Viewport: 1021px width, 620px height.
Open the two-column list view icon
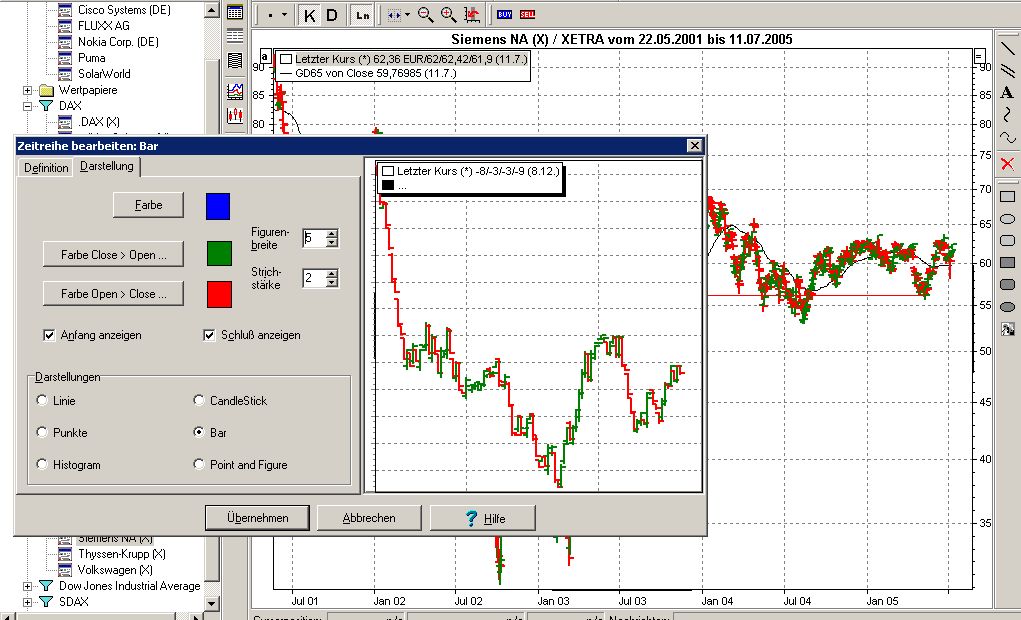(x=235, y=36)
